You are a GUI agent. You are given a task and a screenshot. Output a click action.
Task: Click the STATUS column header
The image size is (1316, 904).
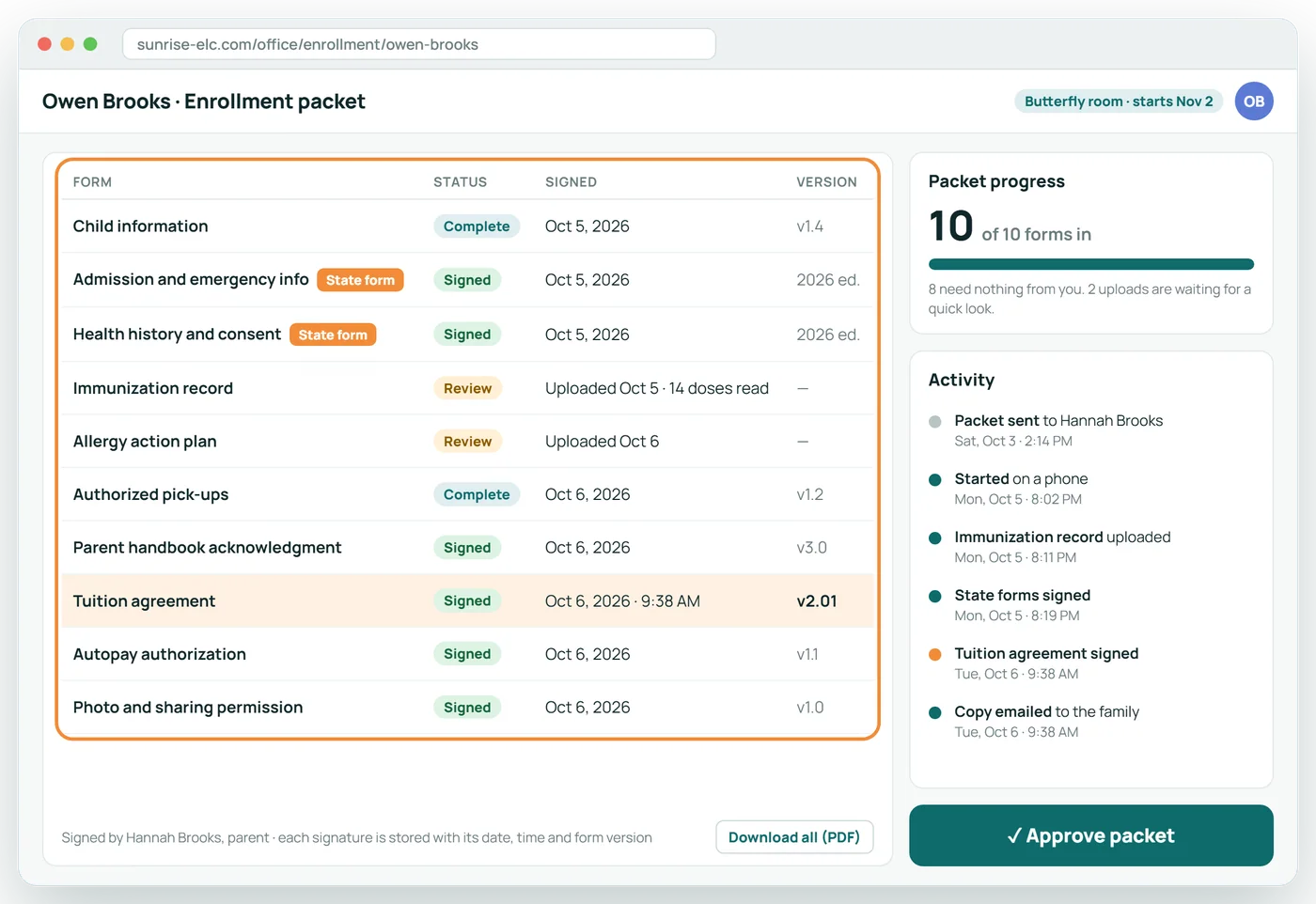coord(460,182)
